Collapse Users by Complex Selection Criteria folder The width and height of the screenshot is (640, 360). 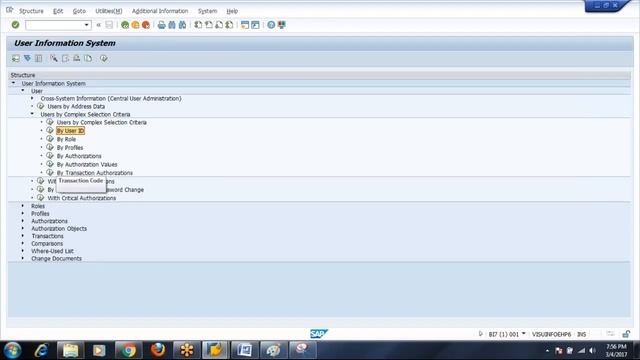coord(32,114)
